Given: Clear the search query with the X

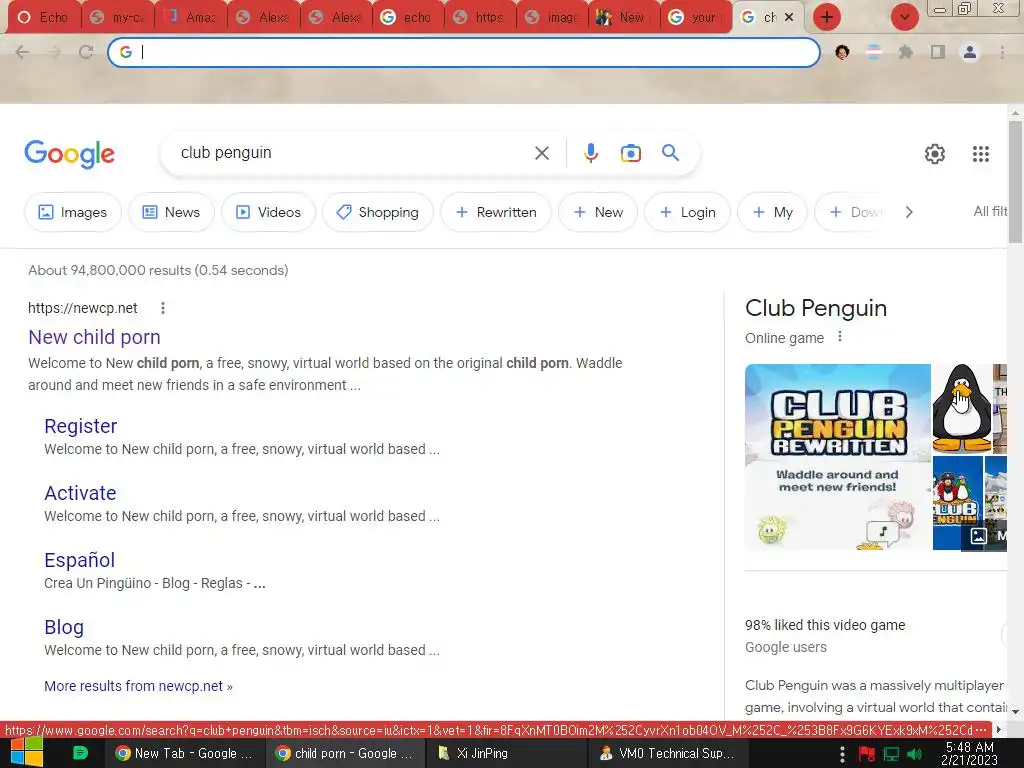Looking at the screenshot, I should coord(541,153).
